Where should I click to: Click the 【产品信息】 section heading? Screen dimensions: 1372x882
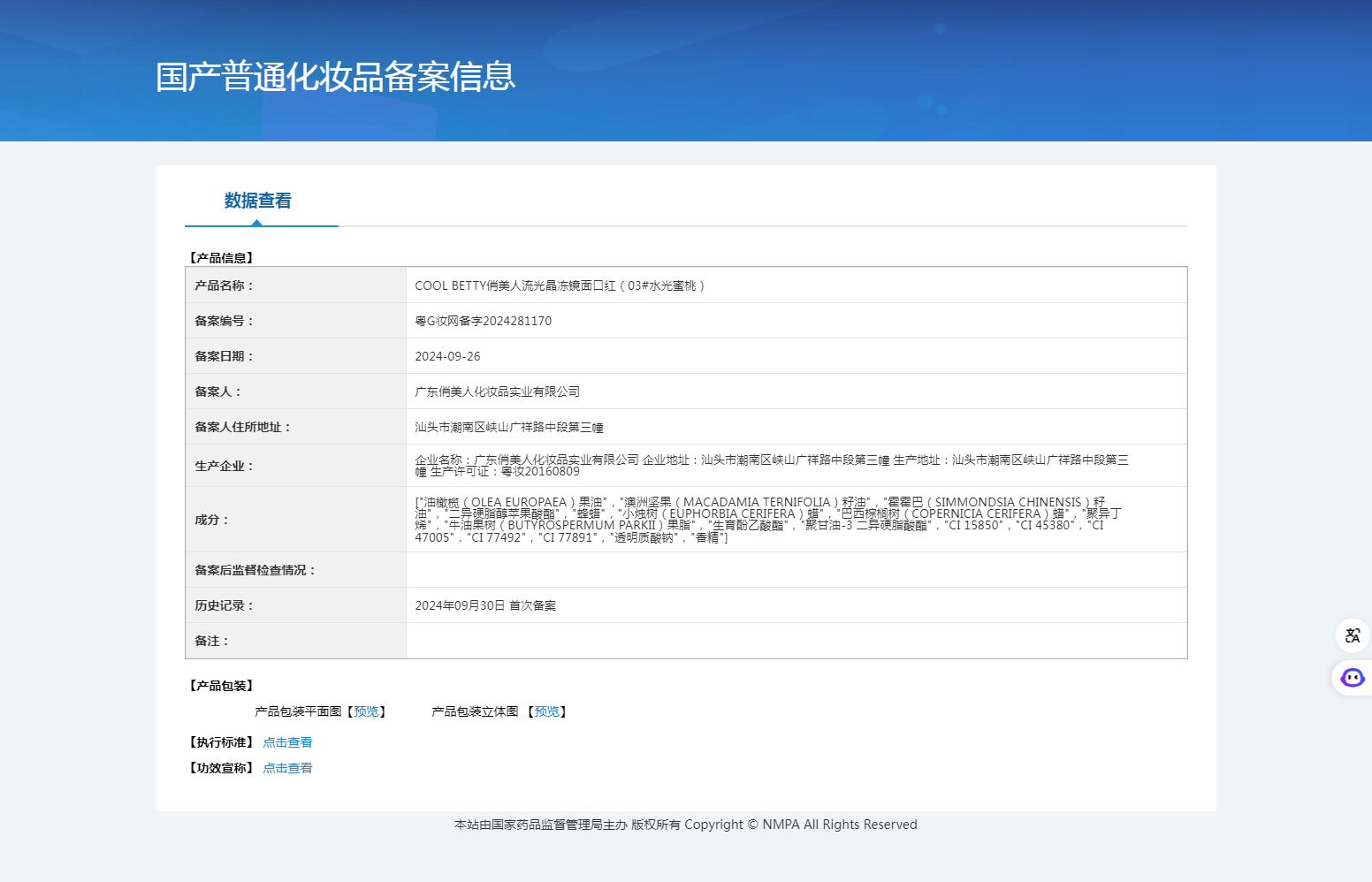(x=221, y=258)
